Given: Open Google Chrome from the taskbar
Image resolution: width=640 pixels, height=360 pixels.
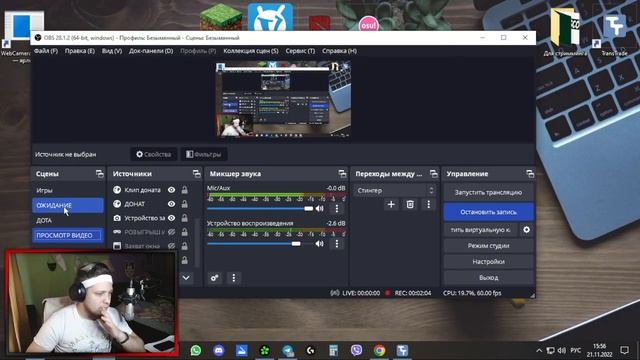Looking at the screenshot, I should tap(379, 350).
